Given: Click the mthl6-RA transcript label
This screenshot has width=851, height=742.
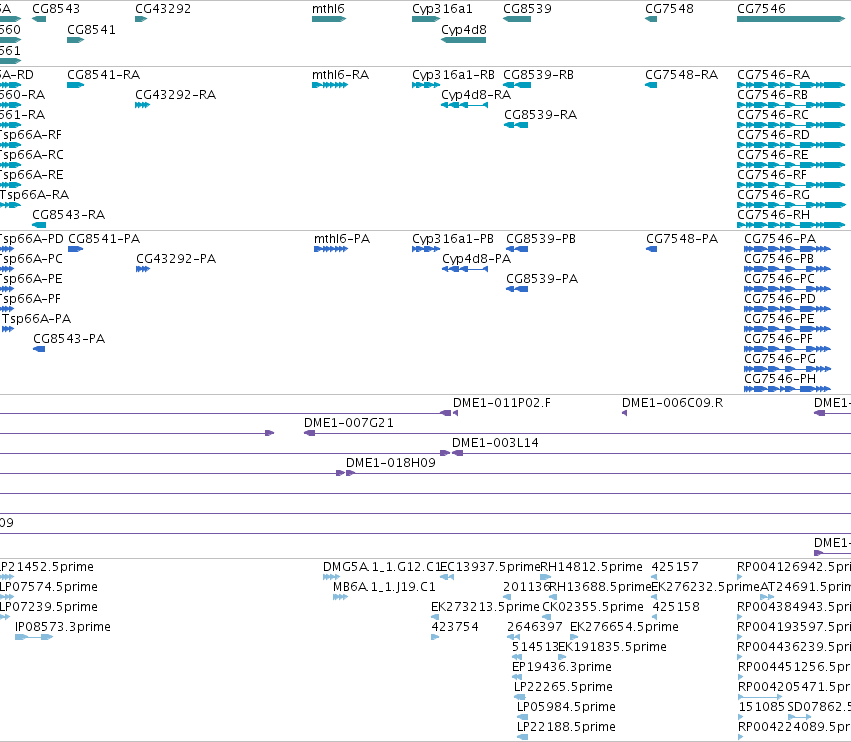Looking at the screenshot, I should click(340, 75).
